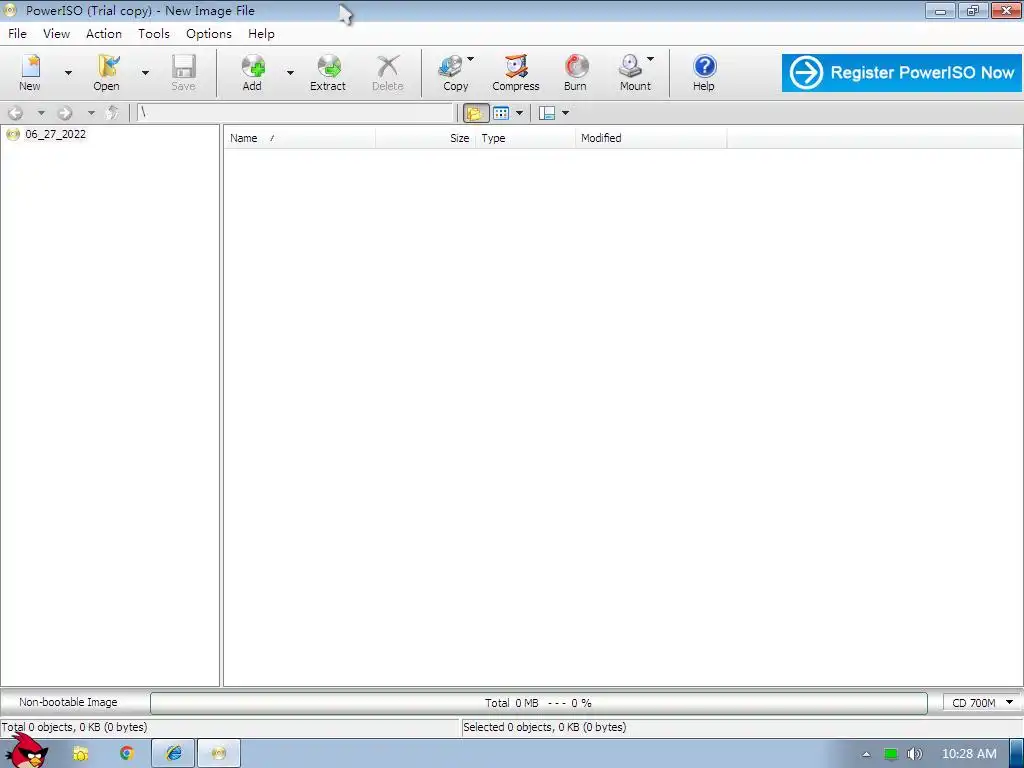Click the "Total 0 objects, 0 KB (0 bytes)" status text

pyautogui.click(x=74, y=728)
